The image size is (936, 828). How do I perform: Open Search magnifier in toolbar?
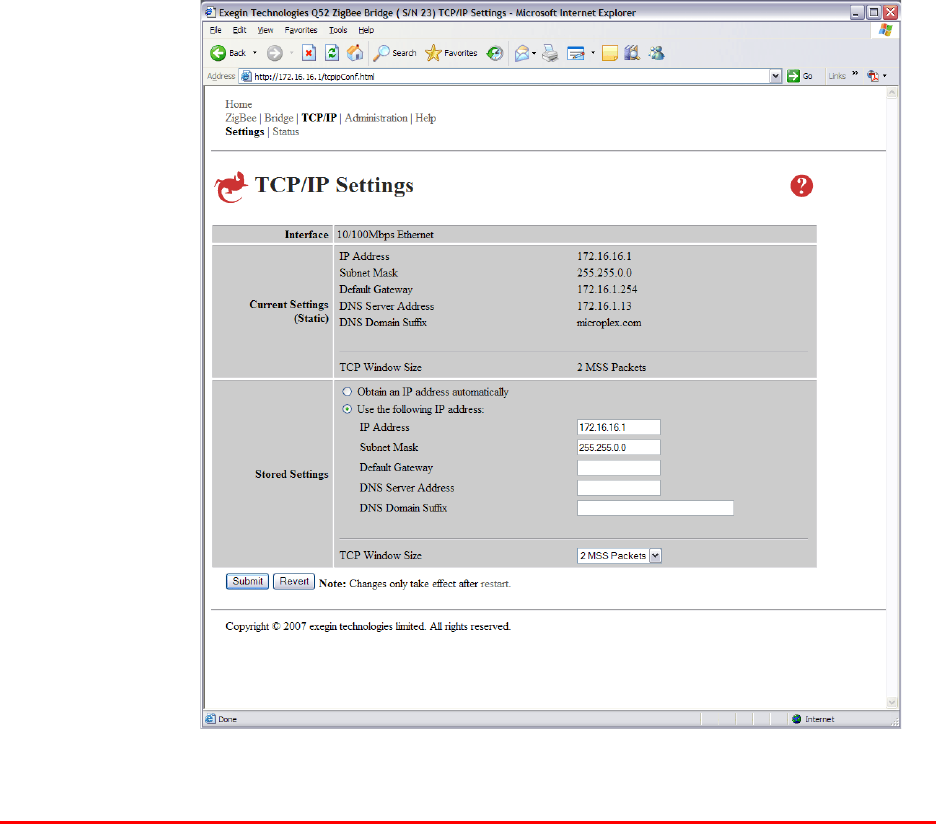[381, 53]
